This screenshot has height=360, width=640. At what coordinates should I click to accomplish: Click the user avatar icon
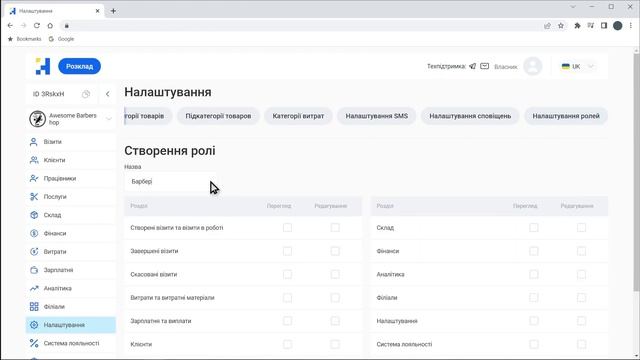[533, 66]
